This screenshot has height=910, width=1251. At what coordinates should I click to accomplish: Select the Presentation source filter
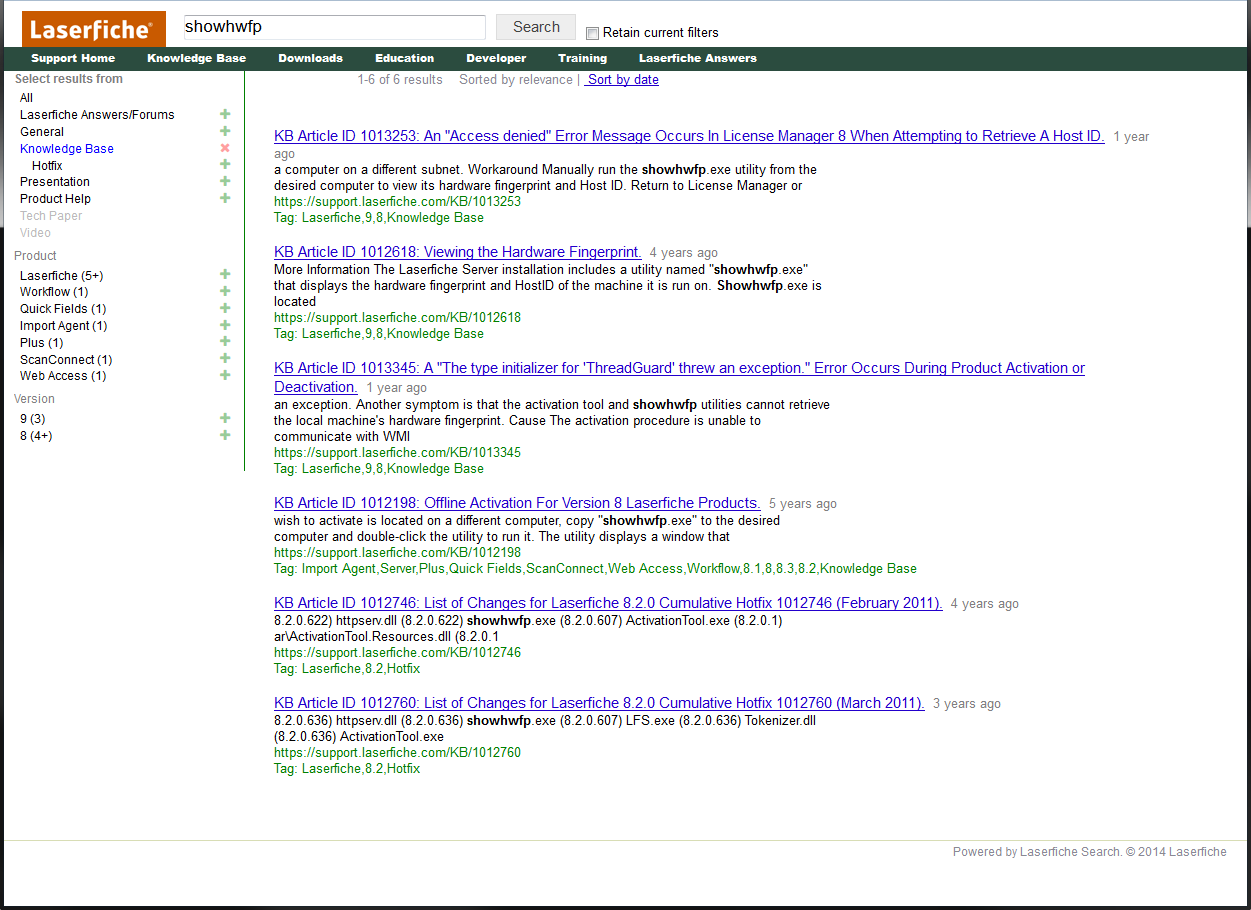point(55,182)
